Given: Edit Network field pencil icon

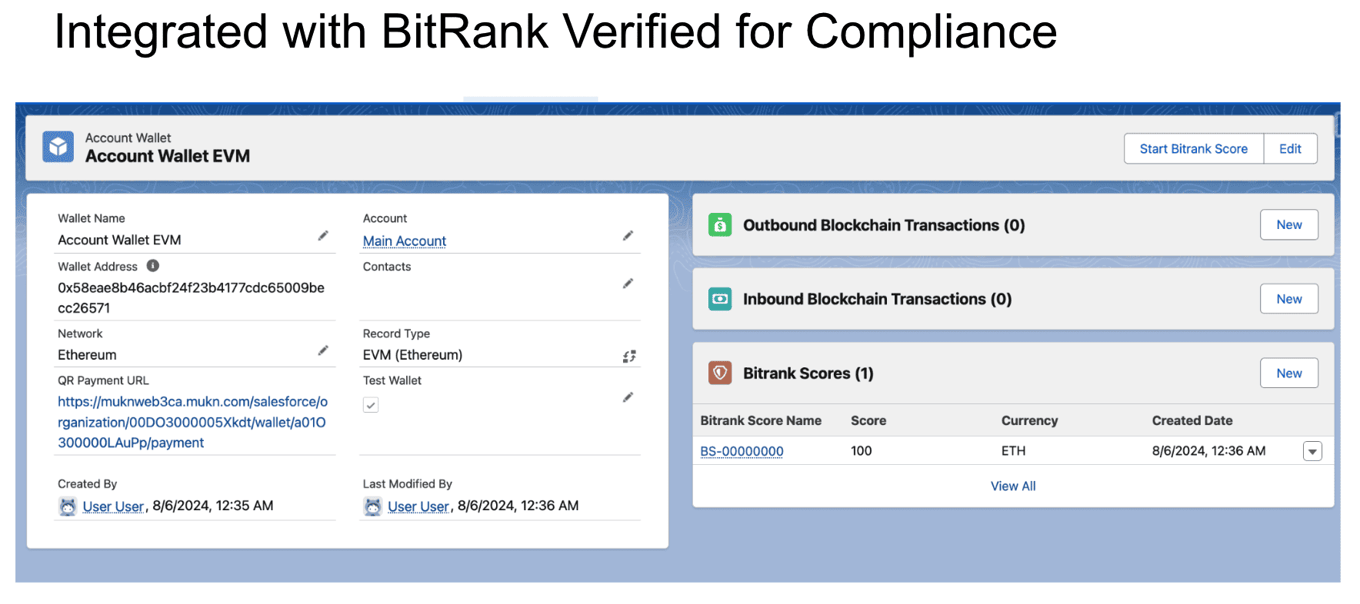Looking at the screenshot, I should click(x=323, y=351).
